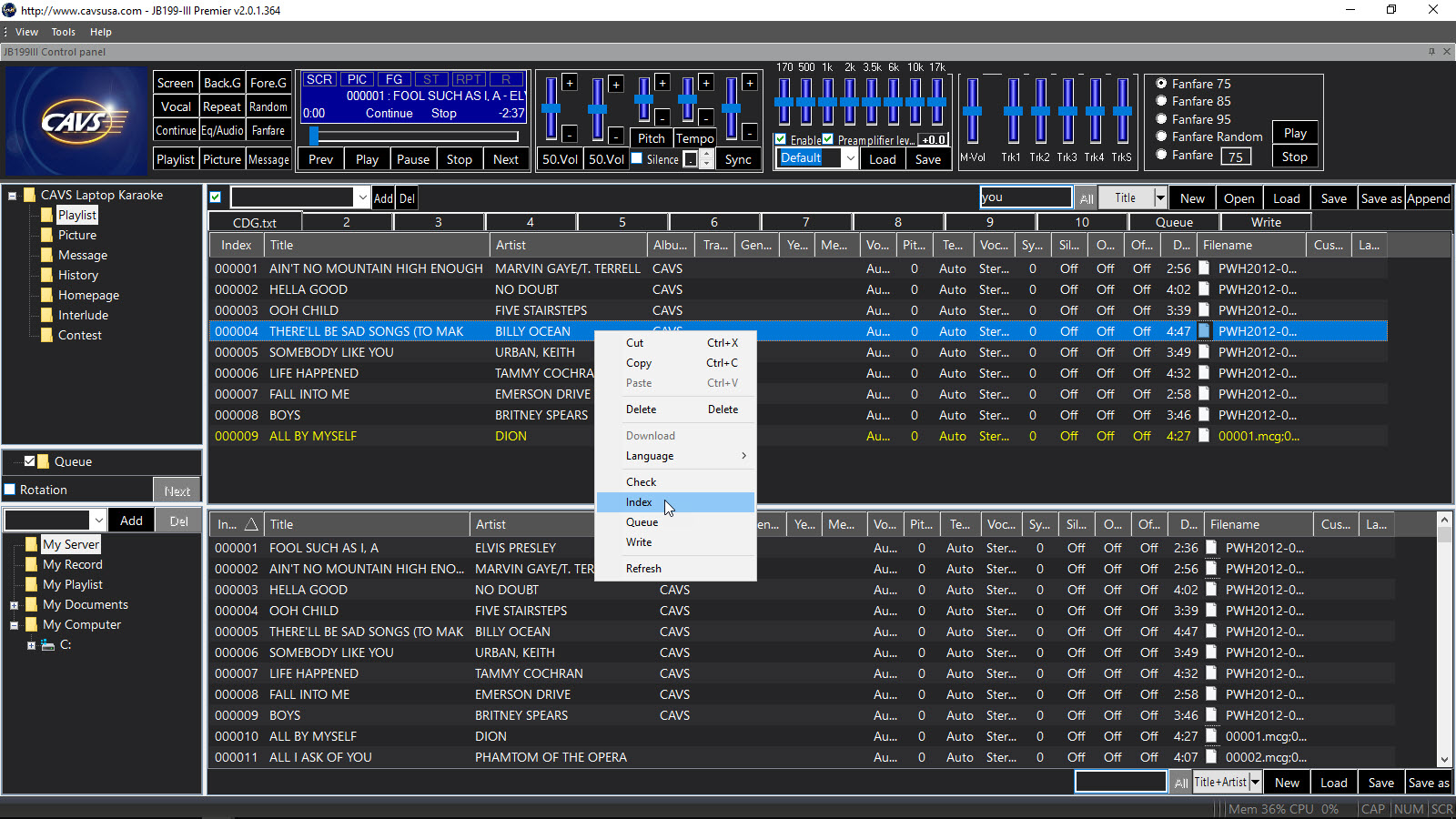Enable the Rotation checkbox
Image resolution: width=1456 pixels, height=819 pixels.
(x=10, y=490)
